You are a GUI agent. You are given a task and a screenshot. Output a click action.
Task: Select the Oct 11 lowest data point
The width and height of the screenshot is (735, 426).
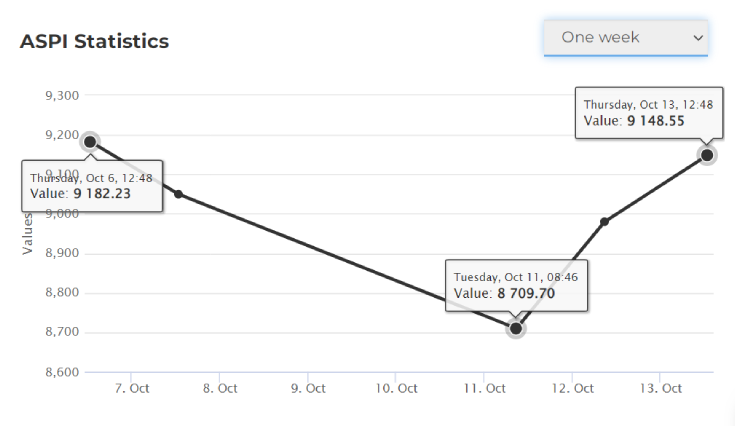pos(516,329)
